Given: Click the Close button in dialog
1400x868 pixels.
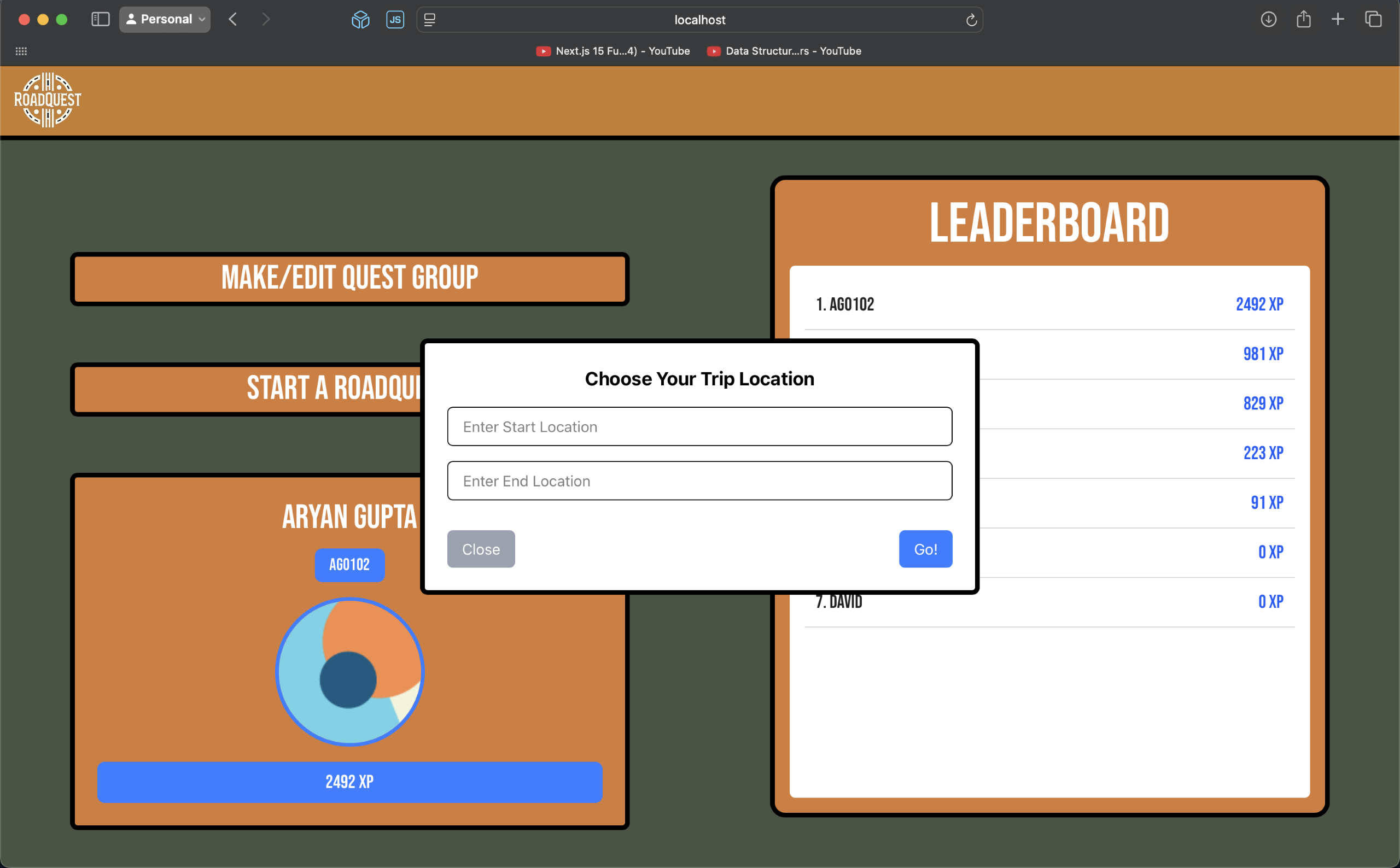Looking at the screenshot, I should pos(481,549).
